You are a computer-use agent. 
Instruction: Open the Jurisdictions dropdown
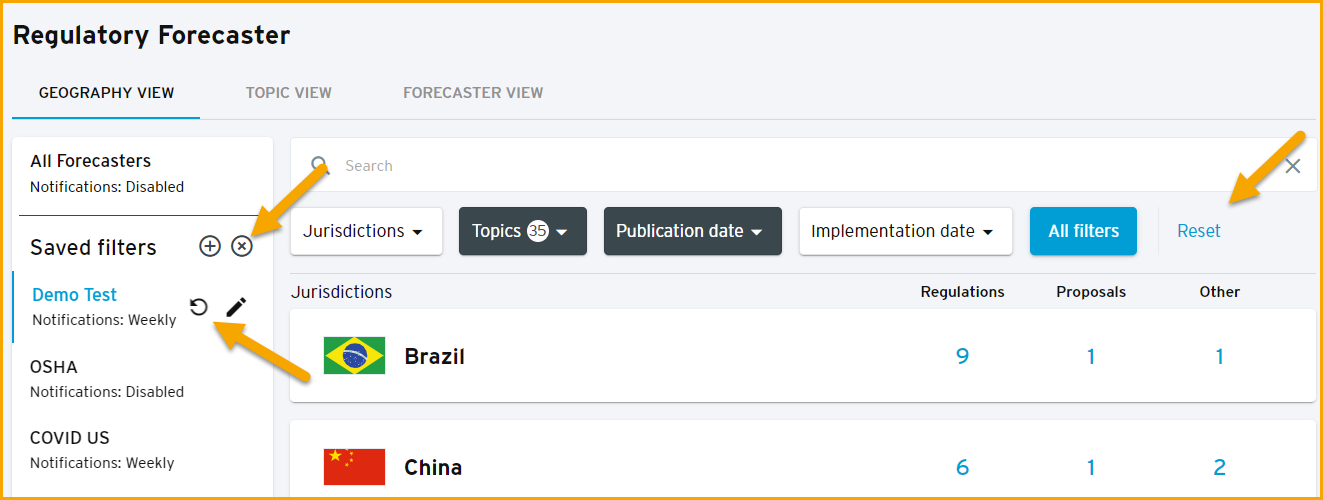(x=367, y=231)
